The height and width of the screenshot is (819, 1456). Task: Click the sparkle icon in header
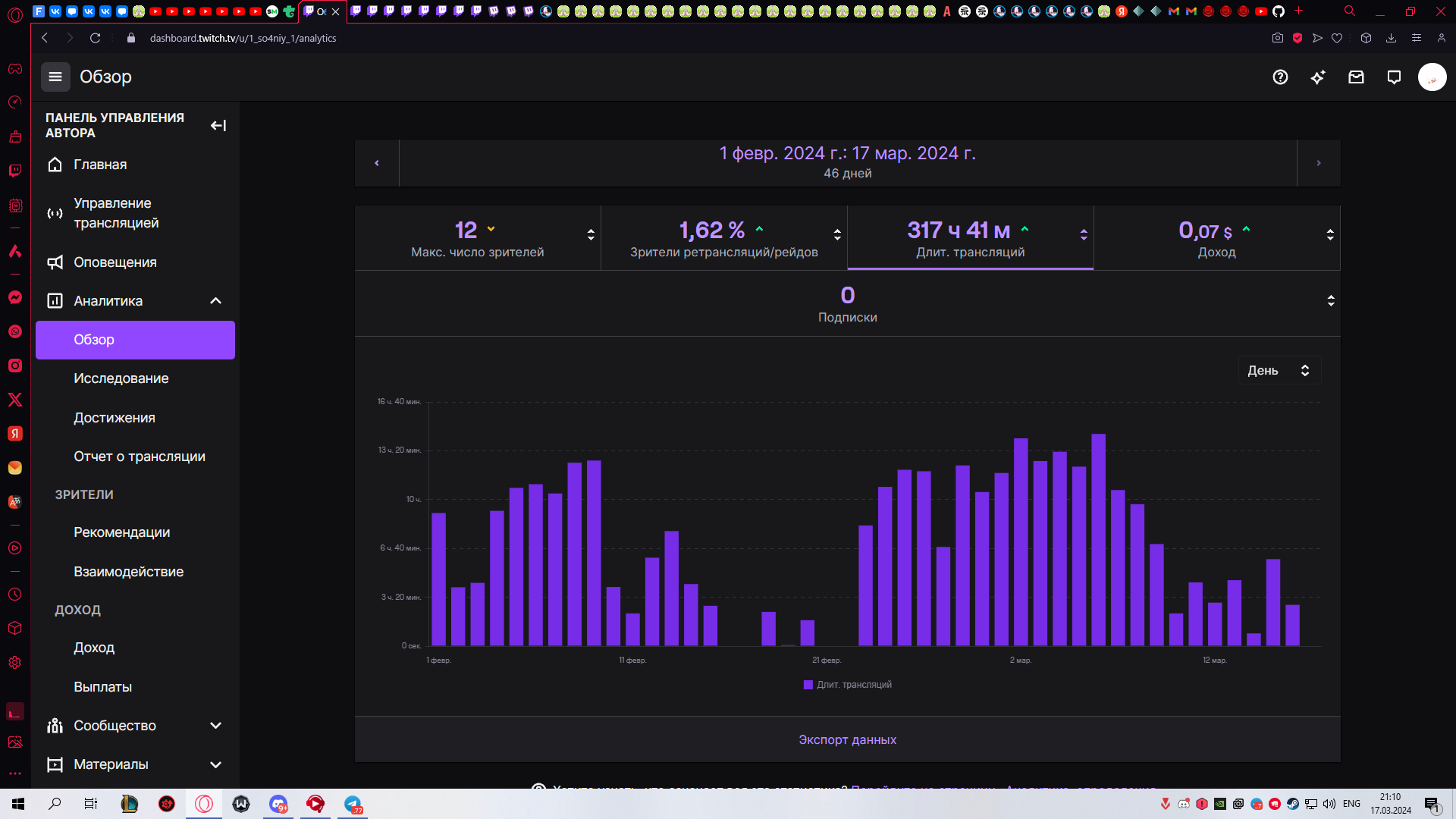(x=1318, y=77)
